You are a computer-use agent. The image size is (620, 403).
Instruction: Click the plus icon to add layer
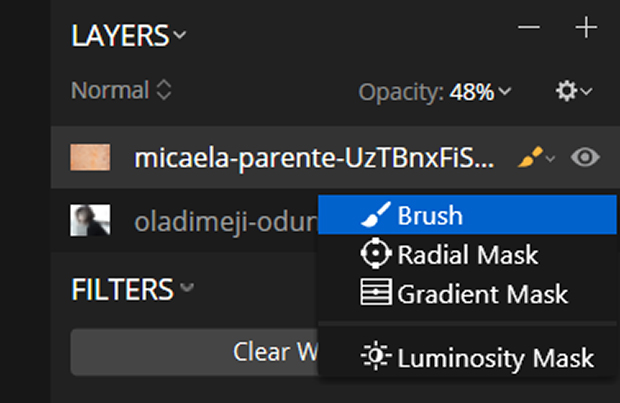pos(586,28)
